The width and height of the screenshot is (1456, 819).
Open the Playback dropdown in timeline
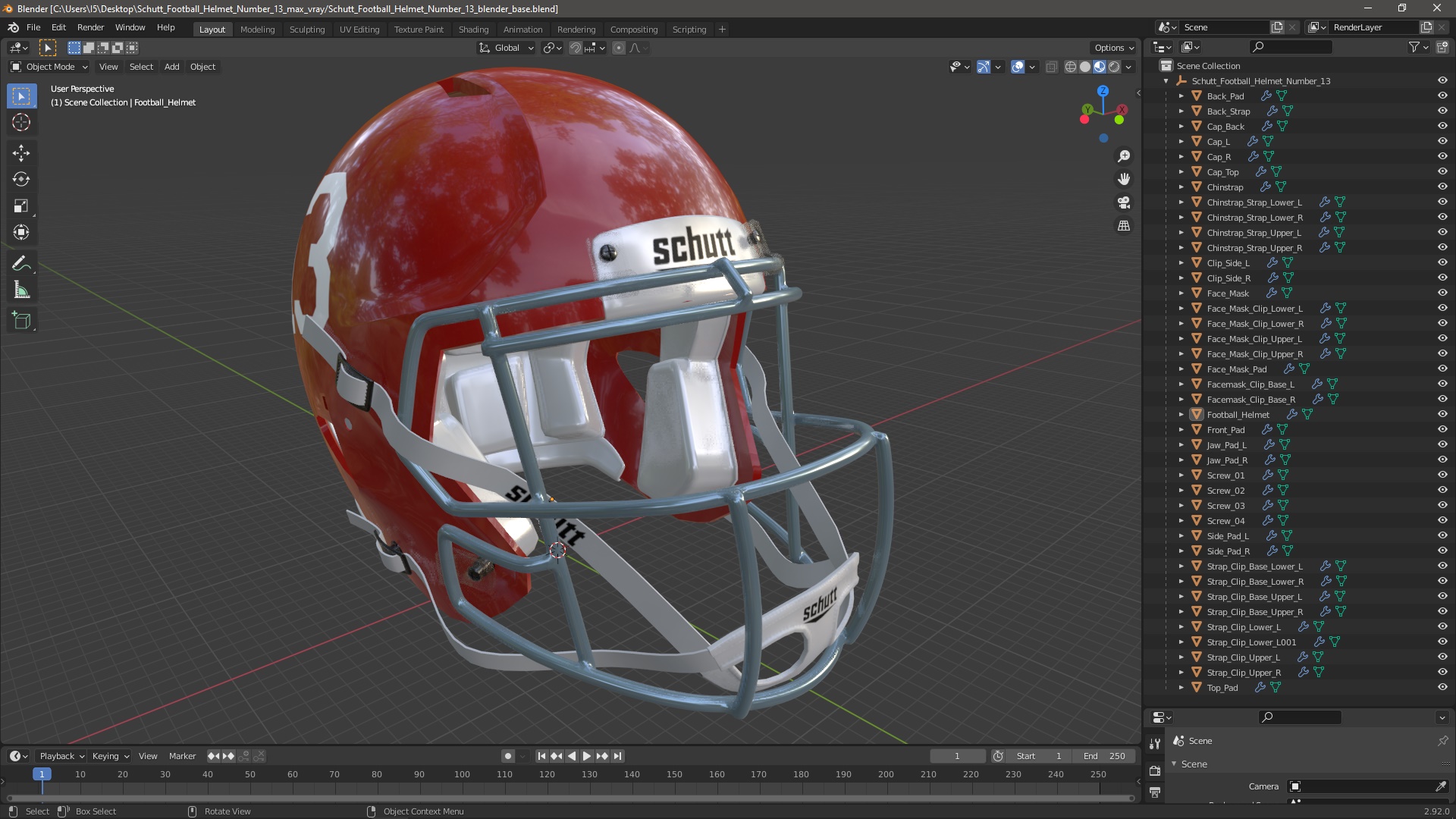(61, 756)
